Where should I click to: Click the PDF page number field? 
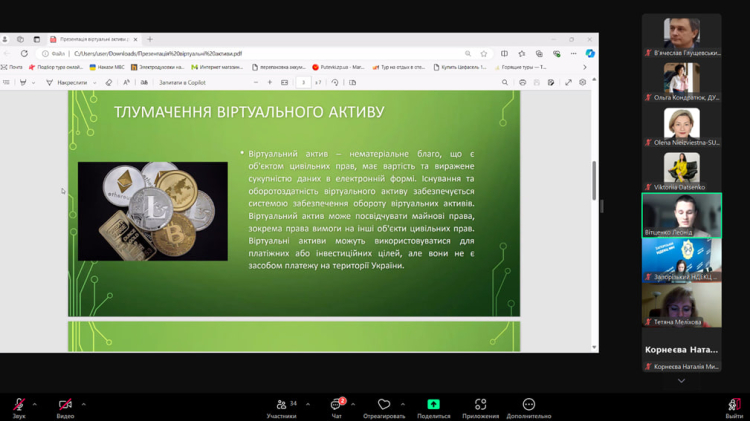click(x=302, y=82)
